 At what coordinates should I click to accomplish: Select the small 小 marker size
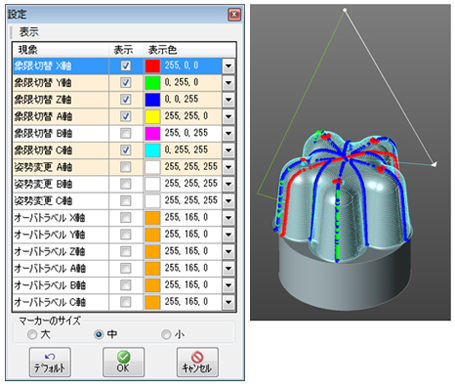click(166, 334)
